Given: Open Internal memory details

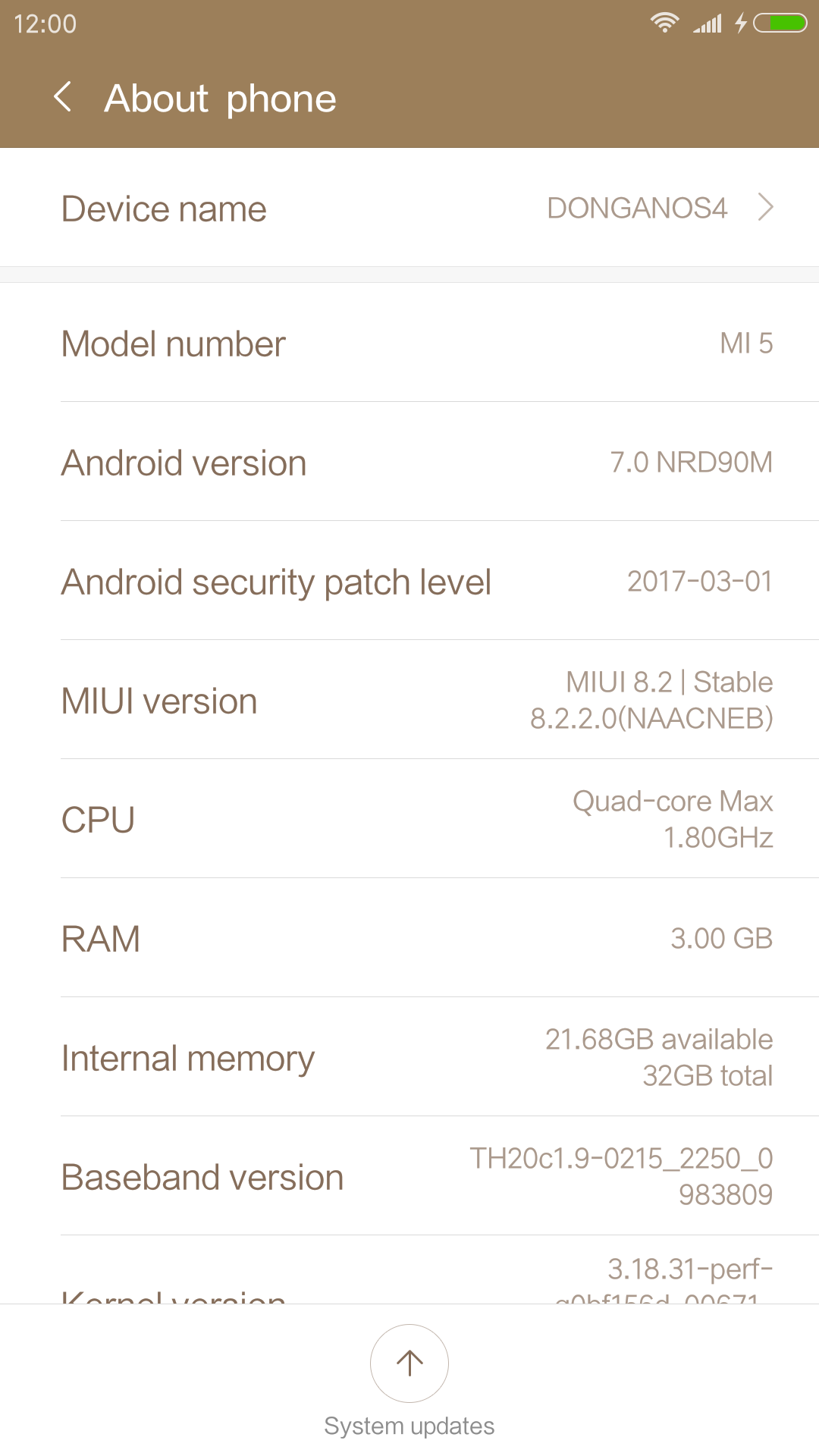Looking at the screenshot, I should (x=409, y=1057).
